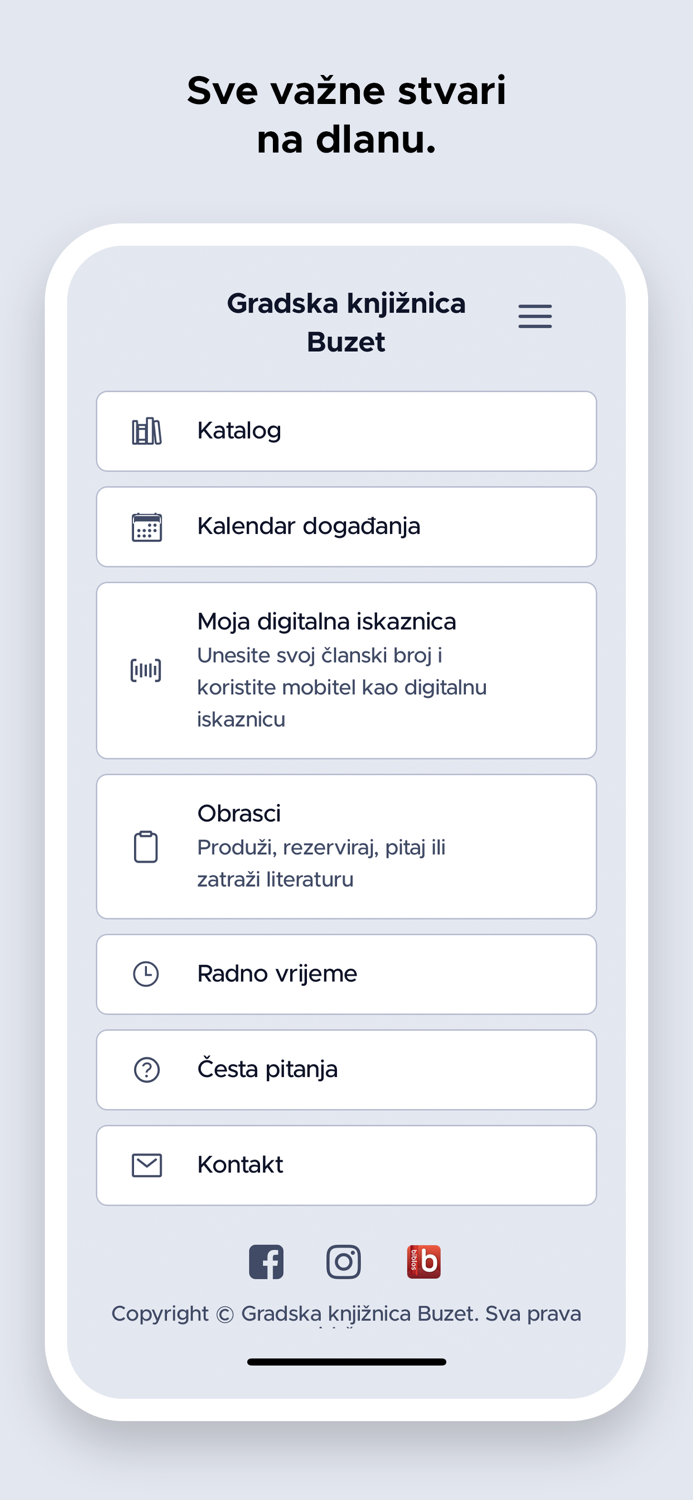Open the hamburger navigation menu

click(x=535, y=316)
